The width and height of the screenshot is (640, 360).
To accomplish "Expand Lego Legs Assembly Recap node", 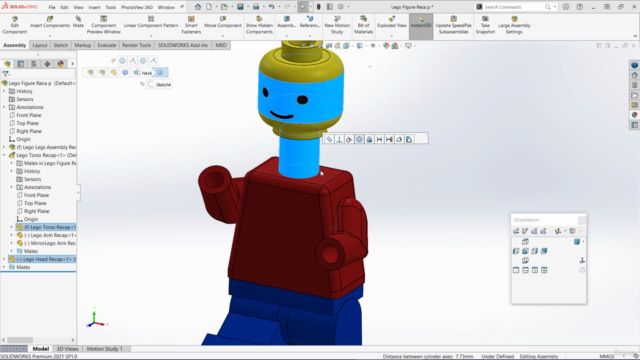I will tap(4, 147).
